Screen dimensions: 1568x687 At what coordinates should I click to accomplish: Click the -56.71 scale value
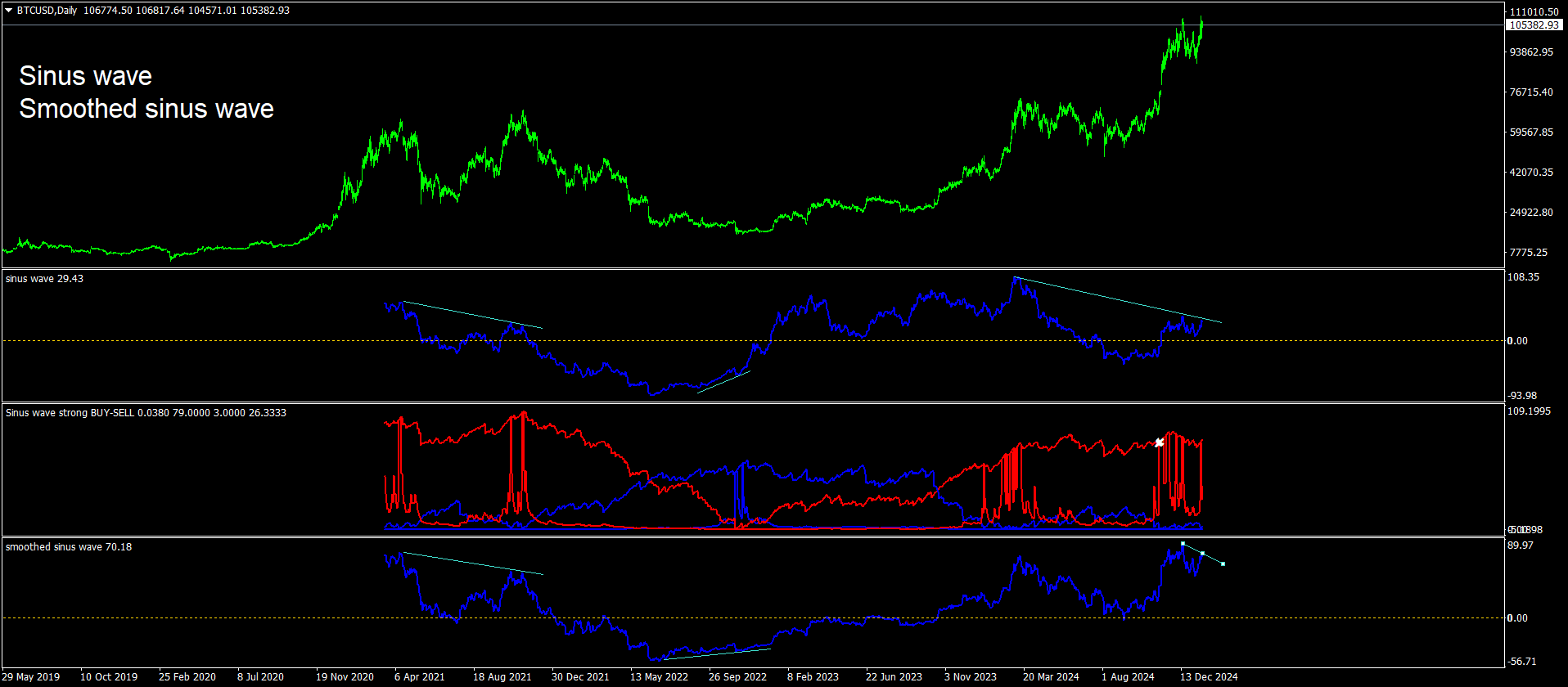coord(1522,662)
